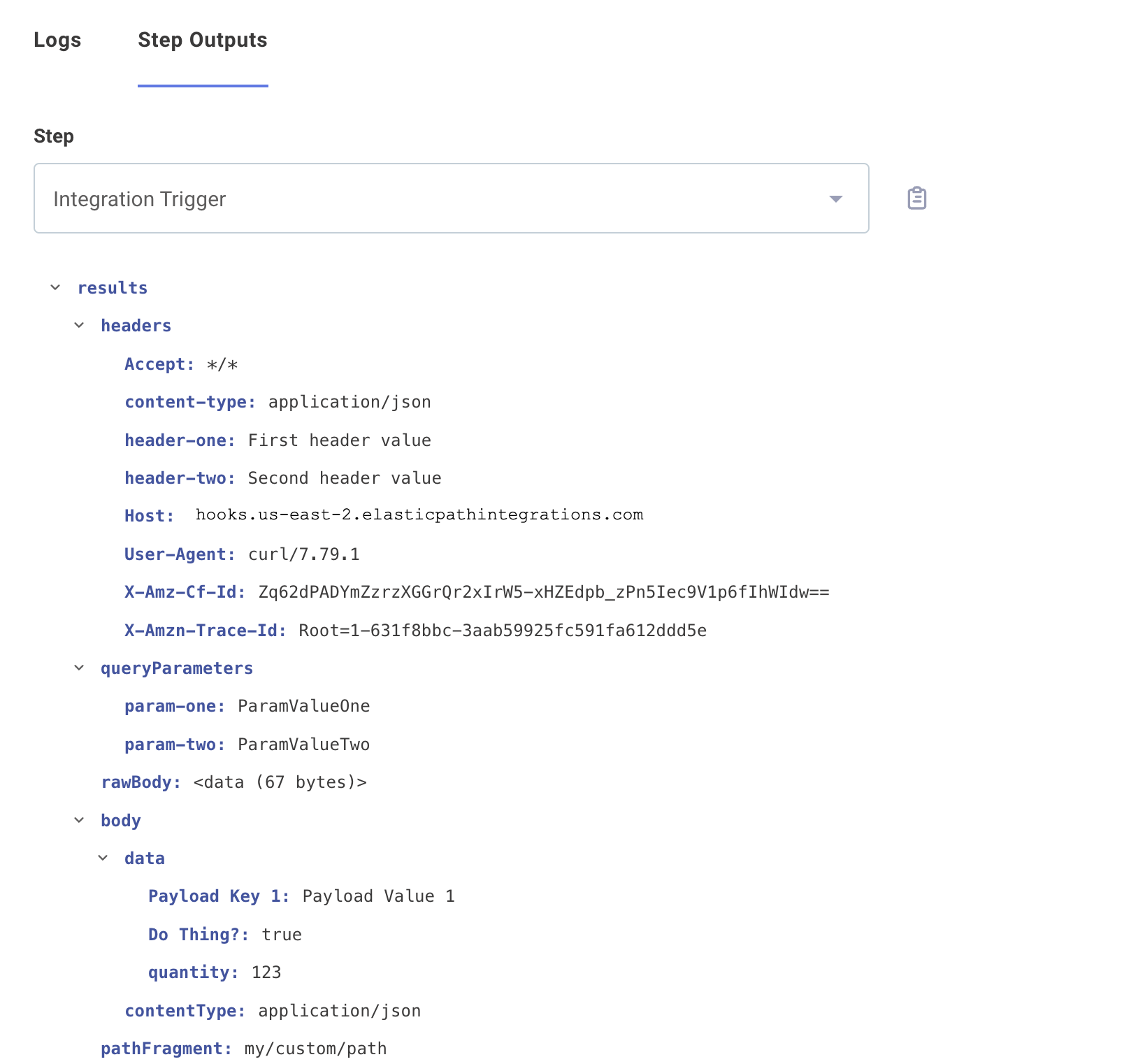
Task: Click the Zq62dPADYmZzrz... value string
Action: click(544, 592)
